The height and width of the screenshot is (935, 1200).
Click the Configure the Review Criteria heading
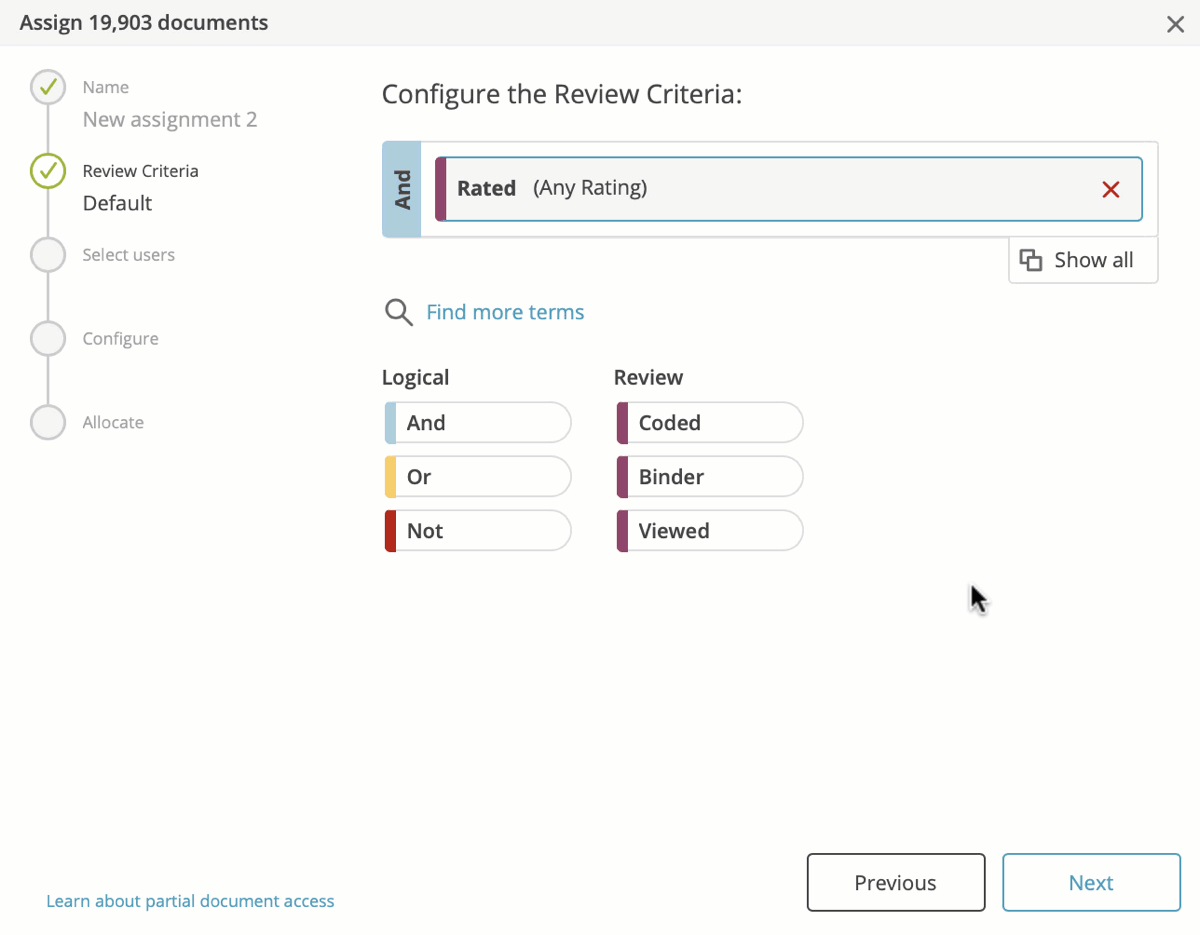[x=562, y=95]
